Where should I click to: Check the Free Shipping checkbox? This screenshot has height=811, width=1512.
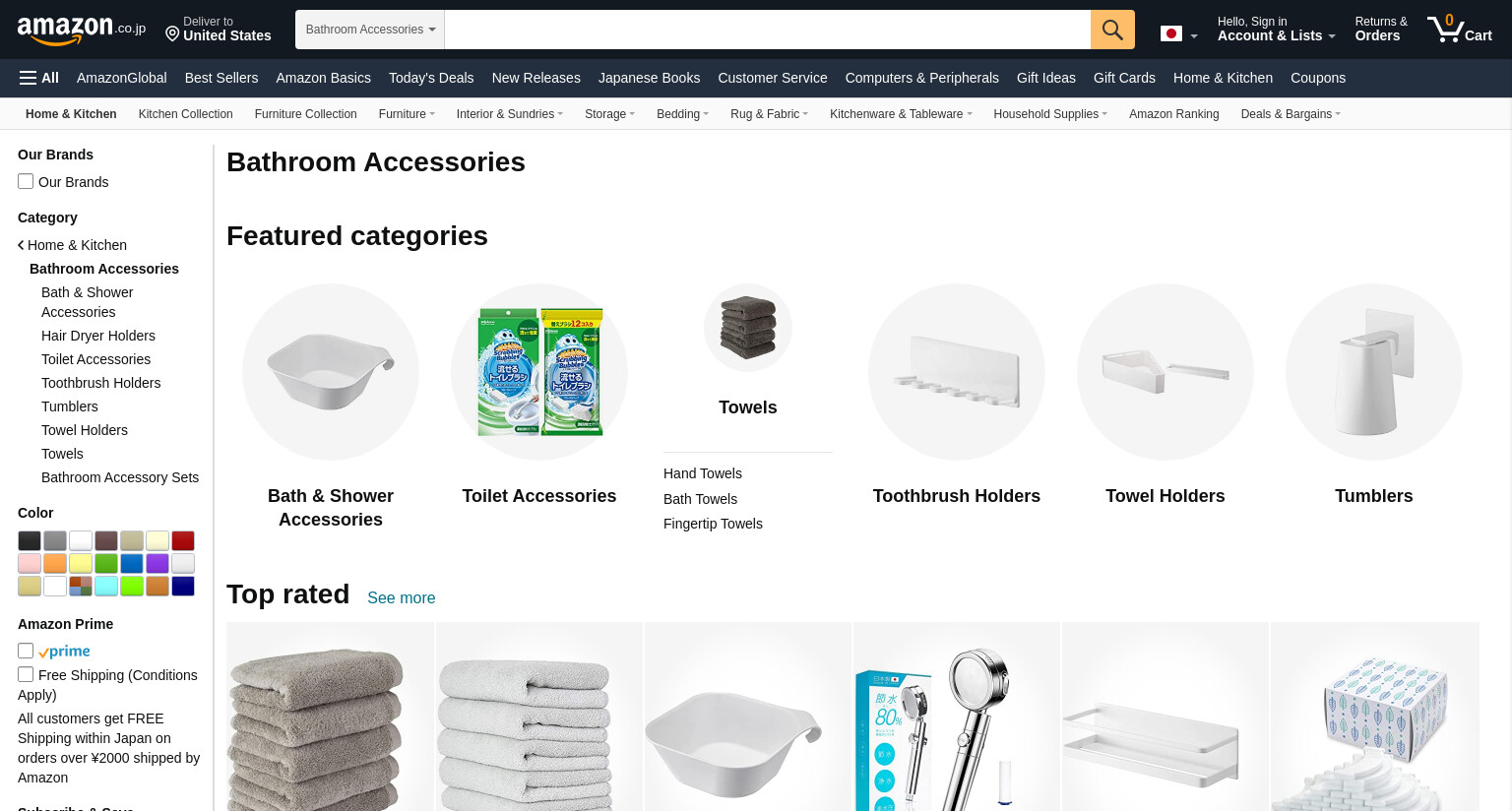pos(26,674)
